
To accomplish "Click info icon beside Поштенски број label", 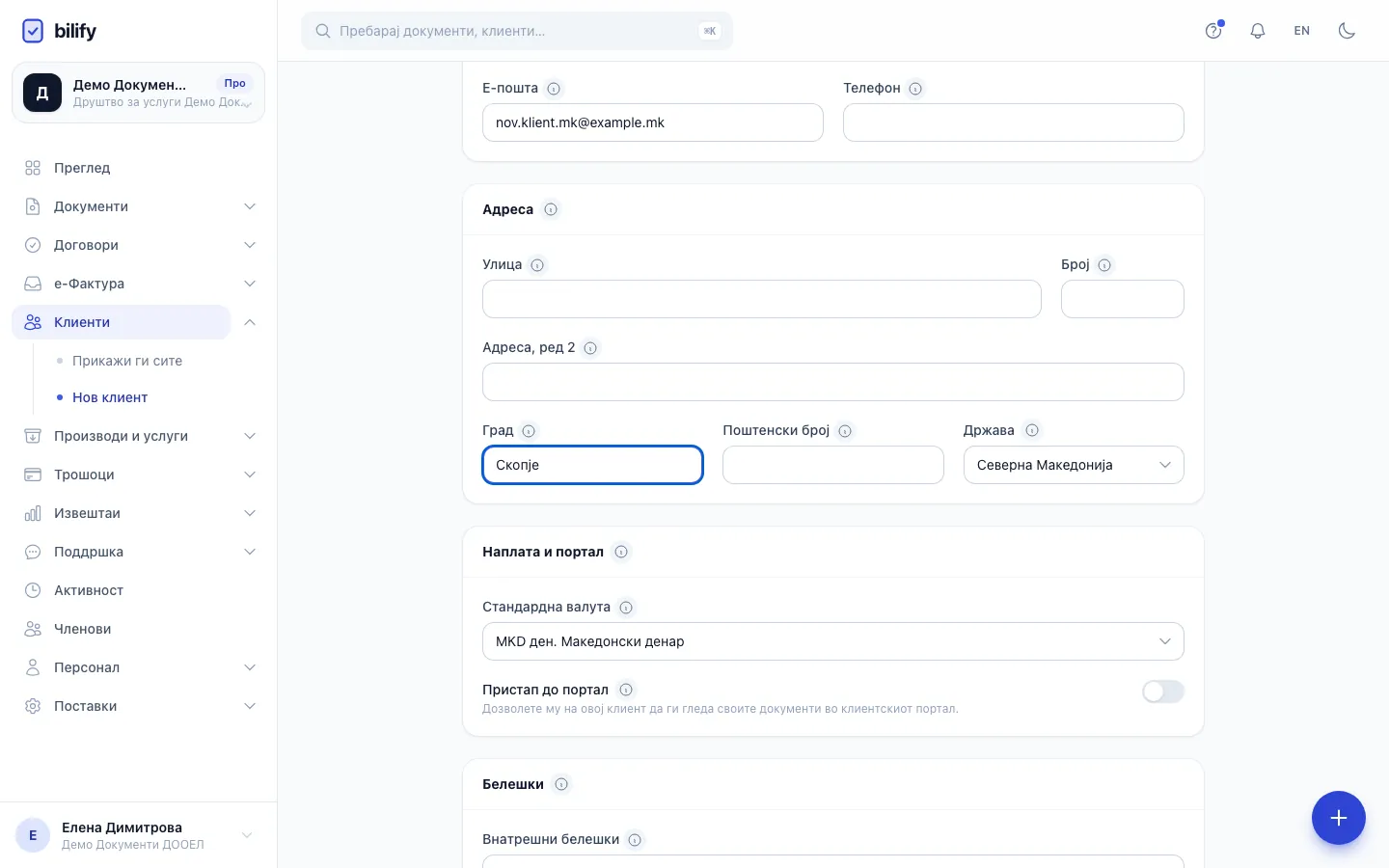I will [845, 431].
